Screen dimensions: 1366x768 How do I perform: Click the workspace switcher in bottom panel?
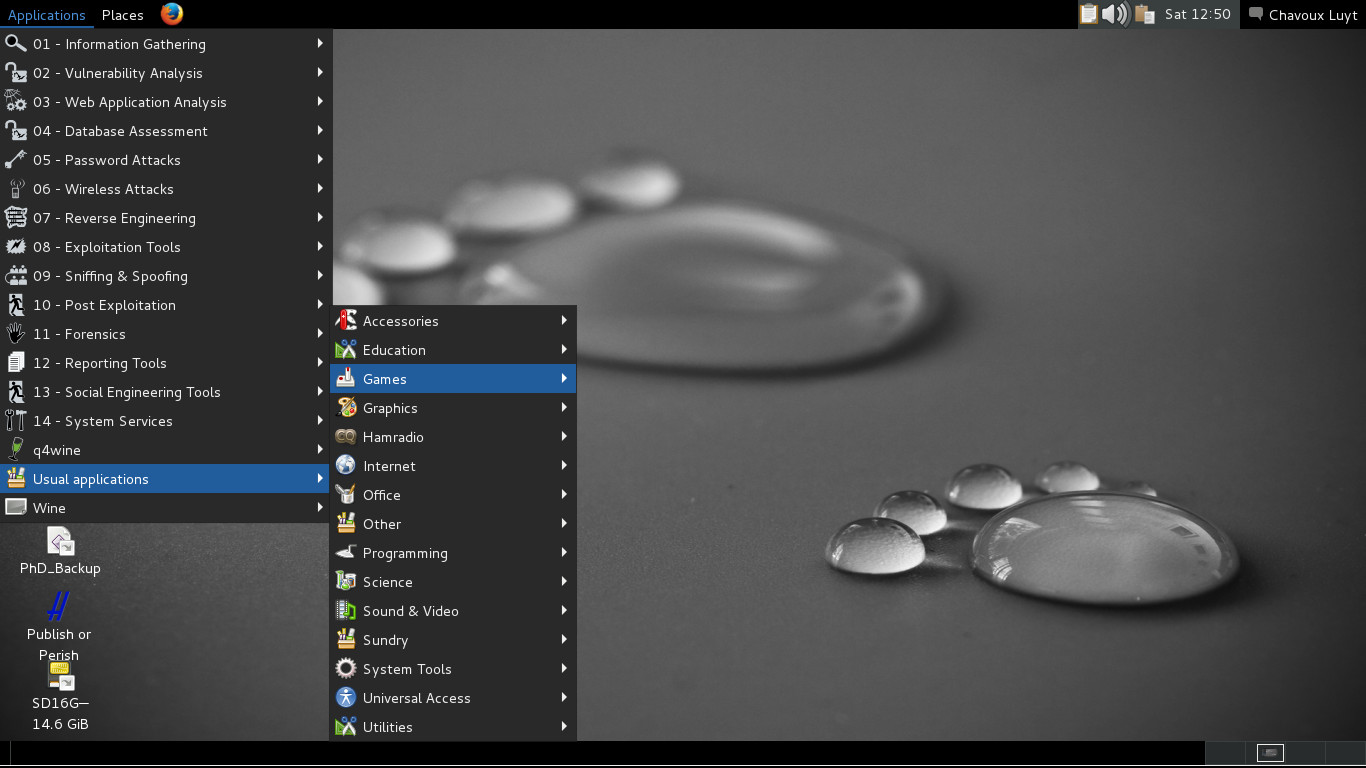(1270, 753)
